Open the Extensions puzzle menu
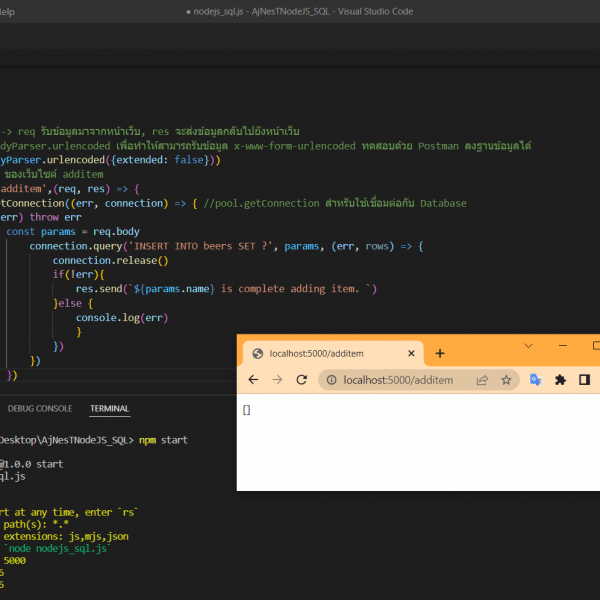Viewport: 600px width, 600px height. pos(560,380)
